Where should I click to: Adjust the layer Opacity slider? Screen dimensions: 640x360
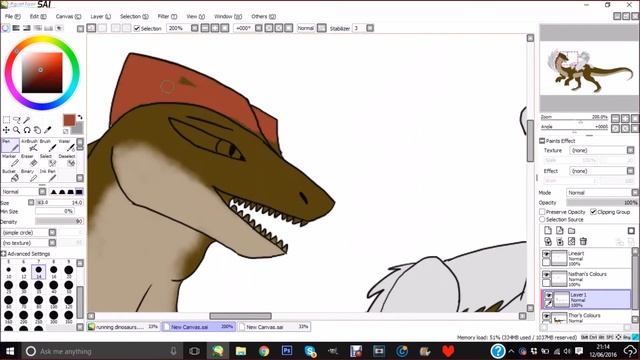[602, 202]
